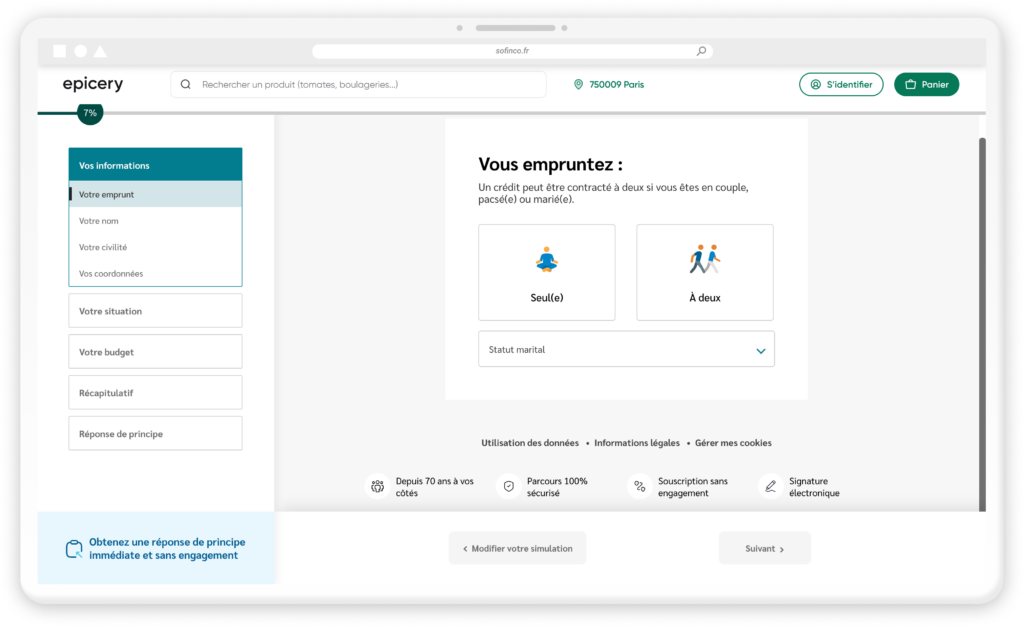1024x627 pixels.
Task: Click the people icon beside Depuis 70 ans
Action: [x=377, y=487]
